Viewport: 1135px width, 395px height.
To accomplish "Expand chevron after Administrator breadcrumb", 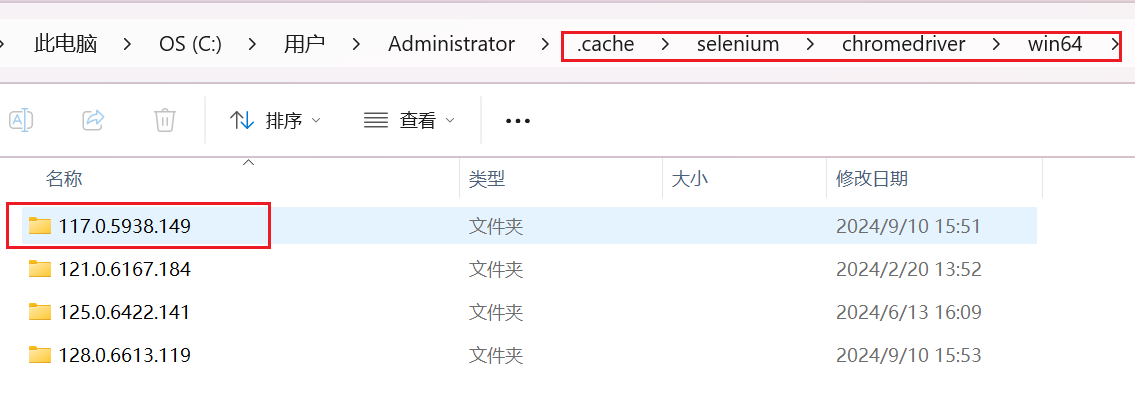I will point(545,44).
